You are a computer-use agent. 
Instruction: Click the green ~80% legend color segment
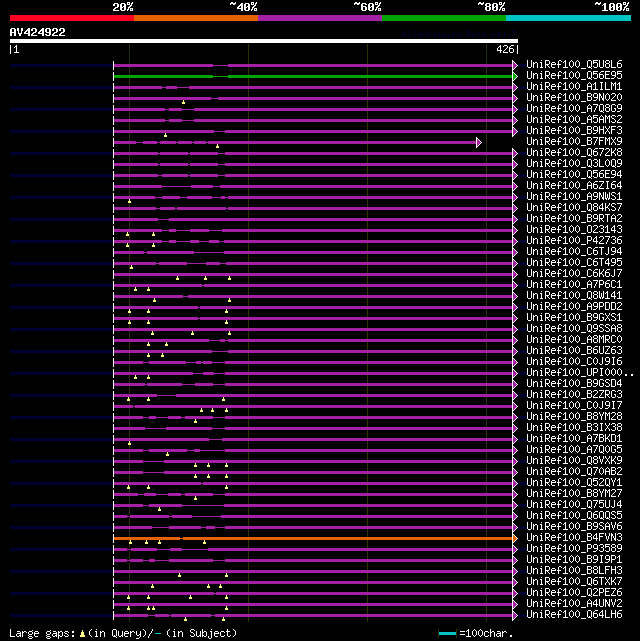(444, 18)
